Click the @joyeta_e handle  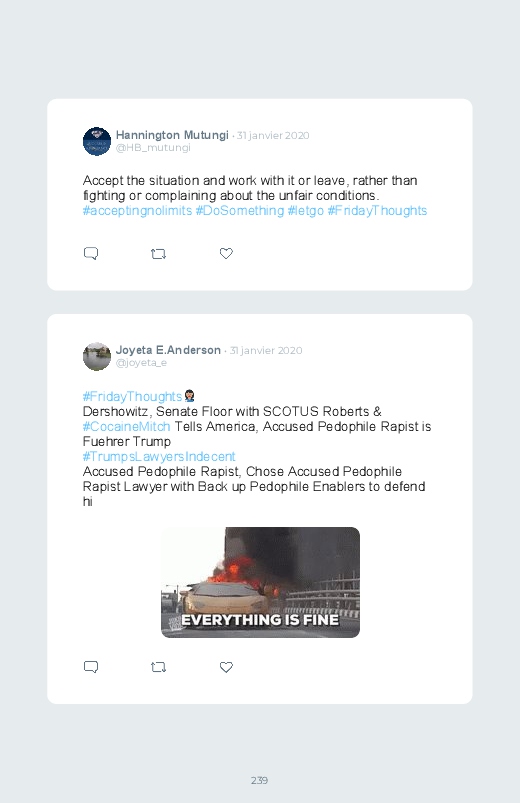141,363
